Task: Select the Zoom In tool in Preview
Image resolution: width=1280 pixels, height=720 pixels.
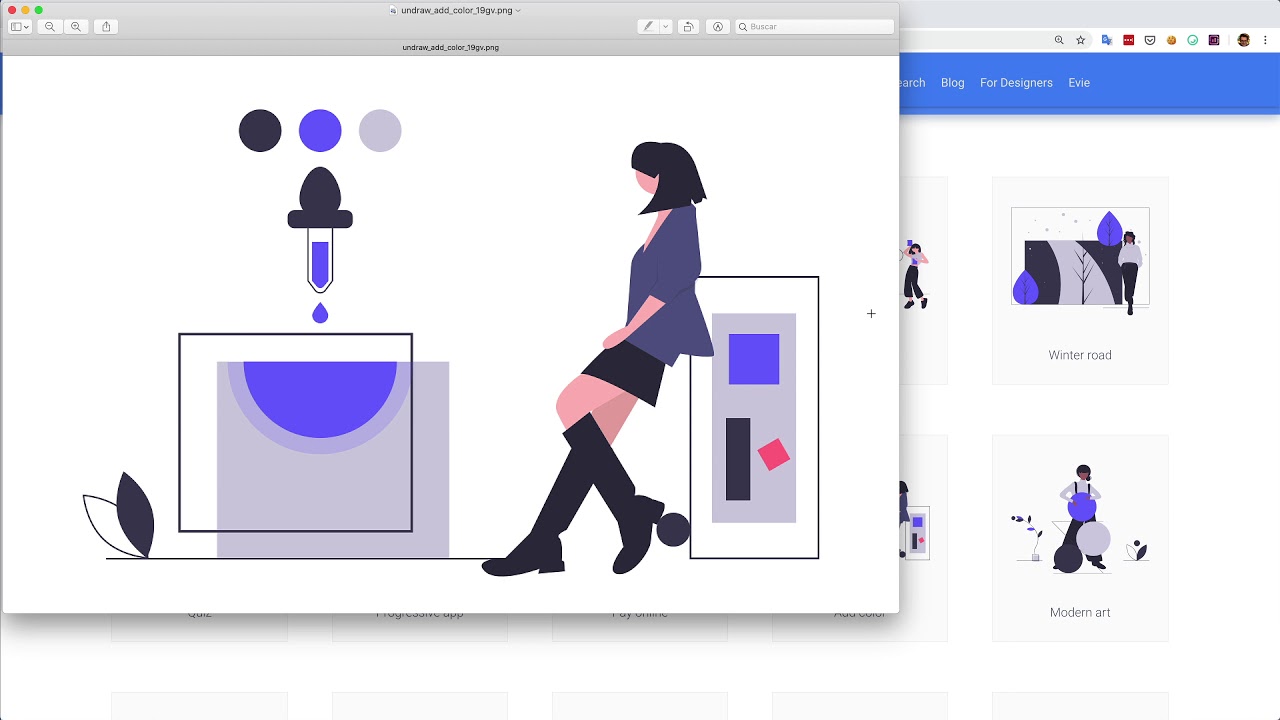Action: click(x=76, y=27)
